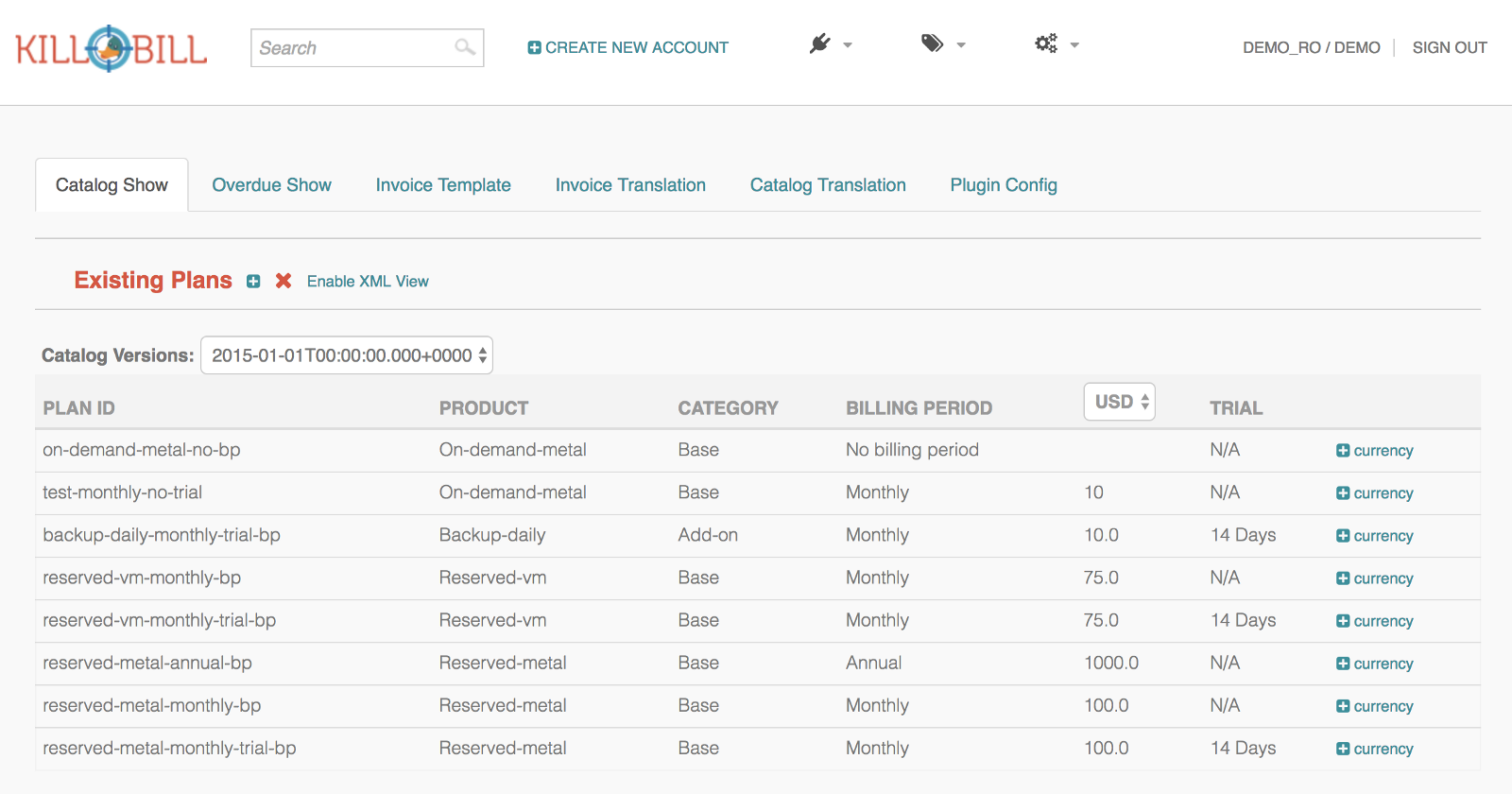Click the search magnifier icon
This screenshot has height=794, width=1512.
tap(464, 47)
